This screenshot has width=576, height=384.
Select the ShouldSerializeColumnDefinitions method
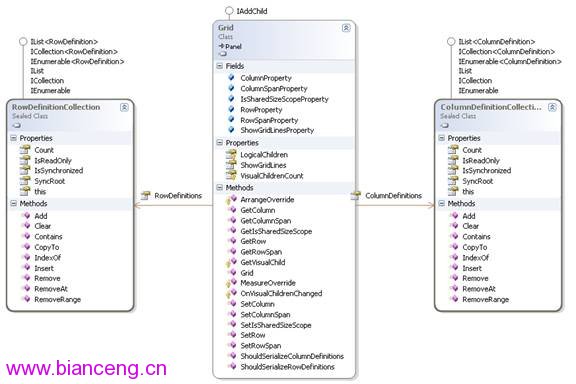(292, 356)
